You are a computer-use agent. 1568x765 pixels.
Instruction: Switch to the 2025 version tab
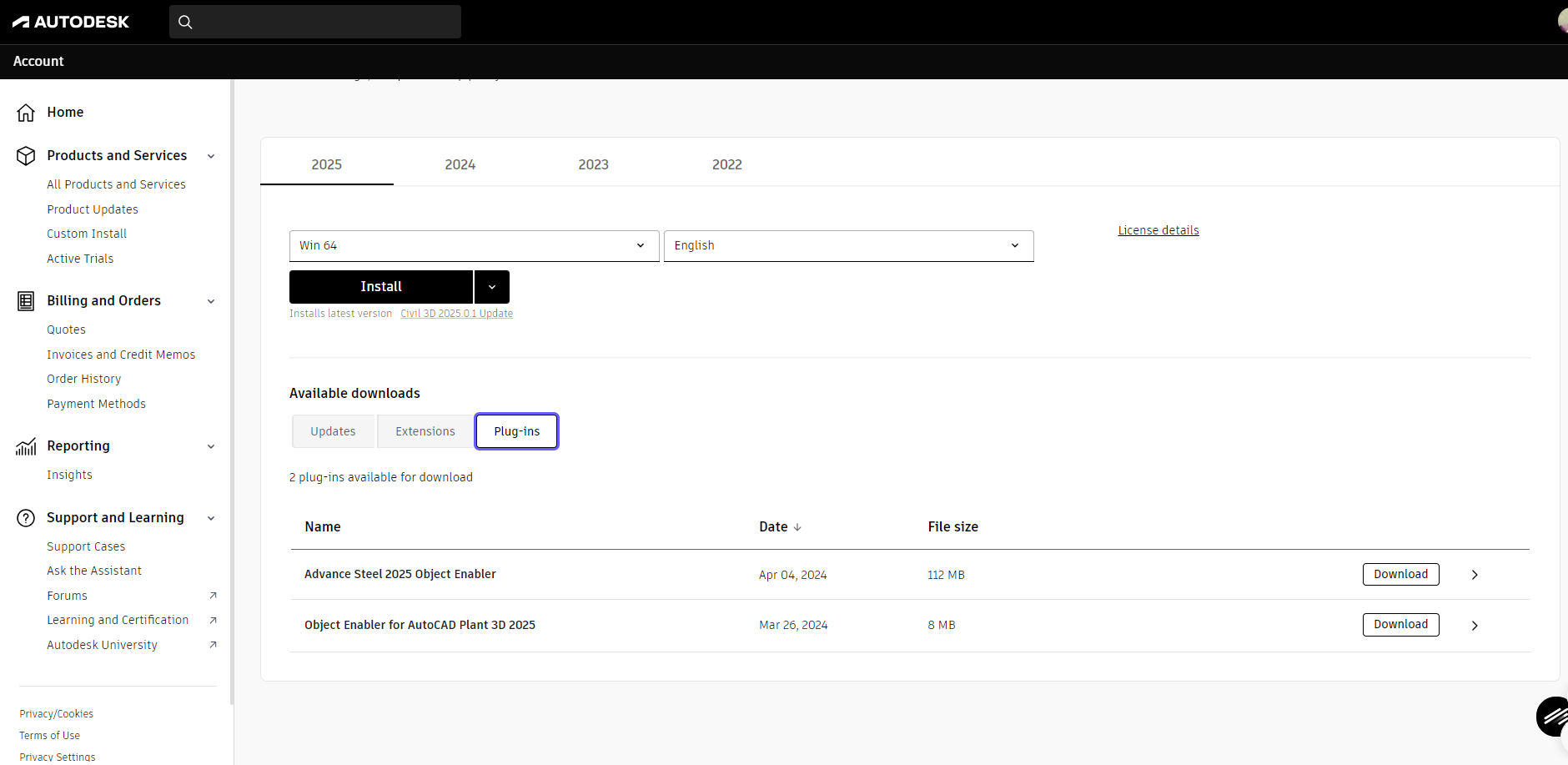coord(327,164)
